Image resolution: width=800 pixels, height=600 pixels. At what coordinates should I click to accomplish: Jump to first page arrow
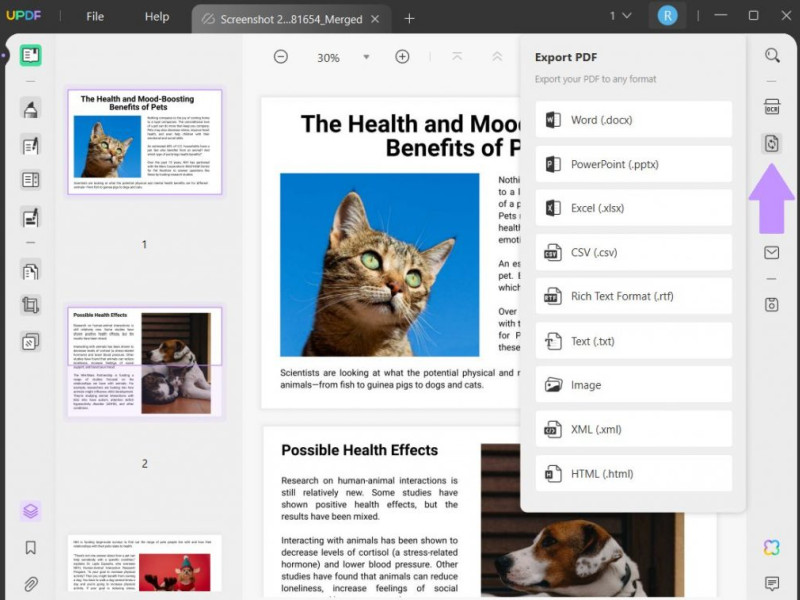[457, 57]
